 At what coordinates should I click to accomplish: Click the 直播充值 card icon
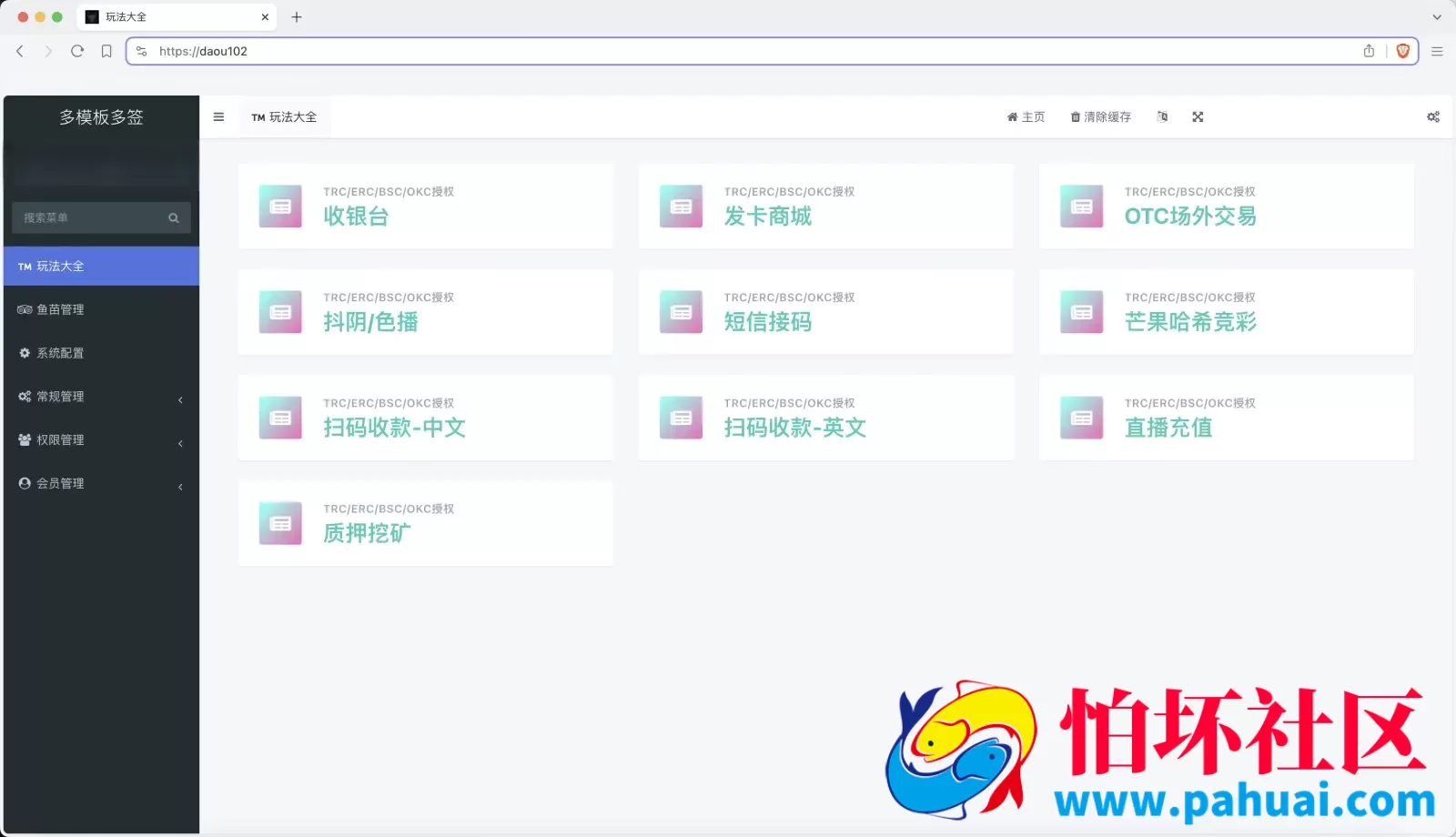pos(1081,418)
